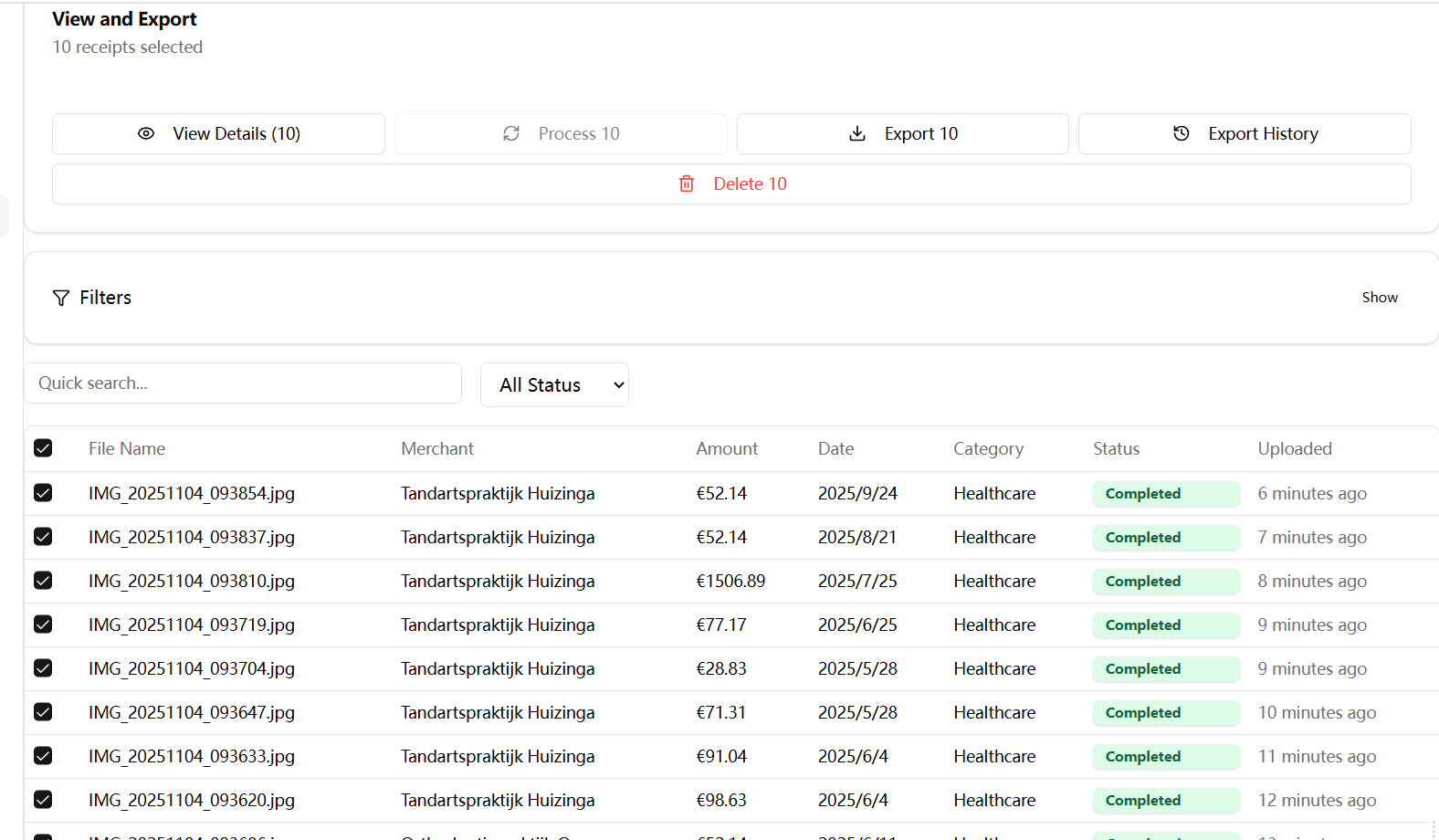Click the Uploaded column header
This screenshot has height=840, width=1439.
[1295, 448]
